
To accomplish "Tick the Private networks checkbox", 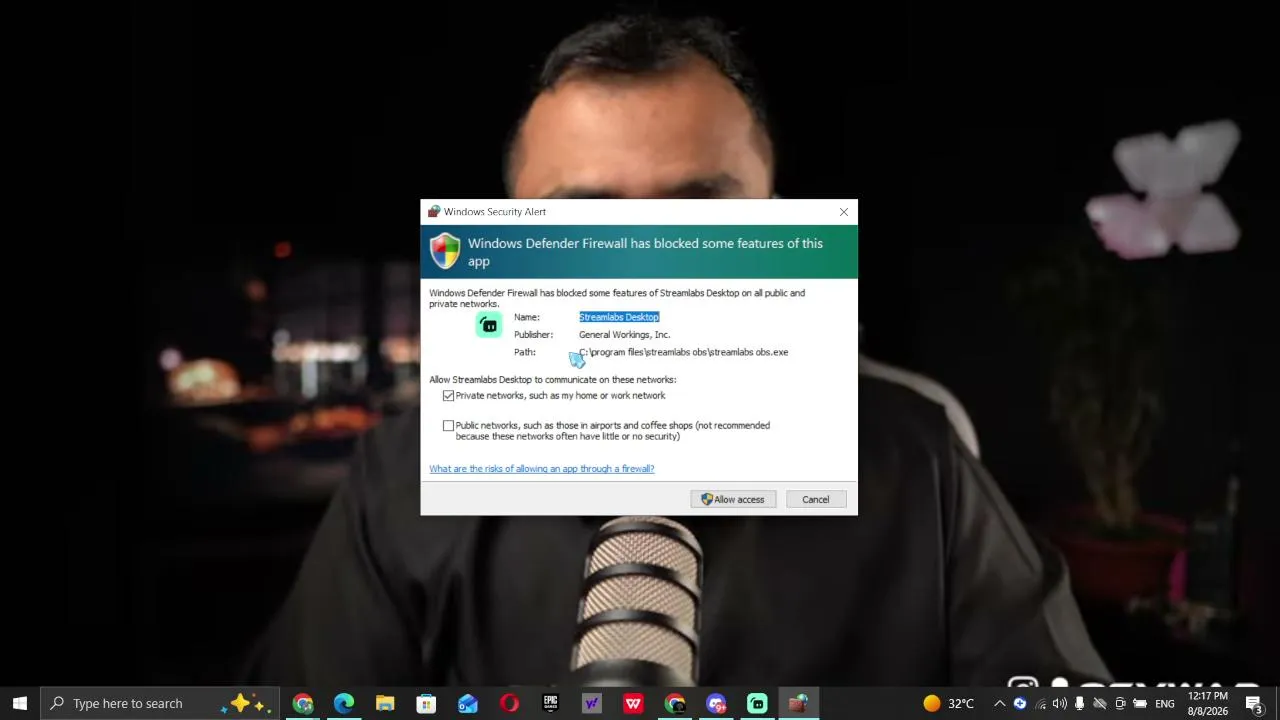I will (x=448, y=396).
